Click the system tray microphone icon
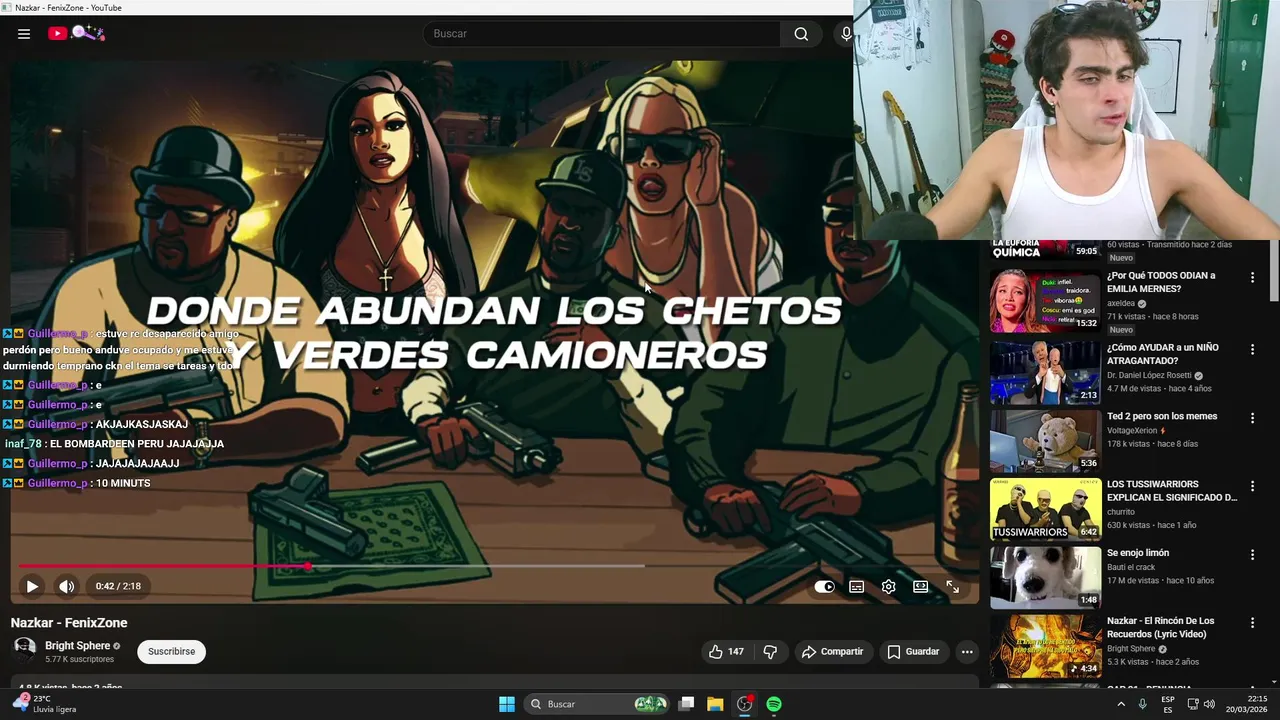The height and width of the screenshot is (720, 1280). (1142, 704)
